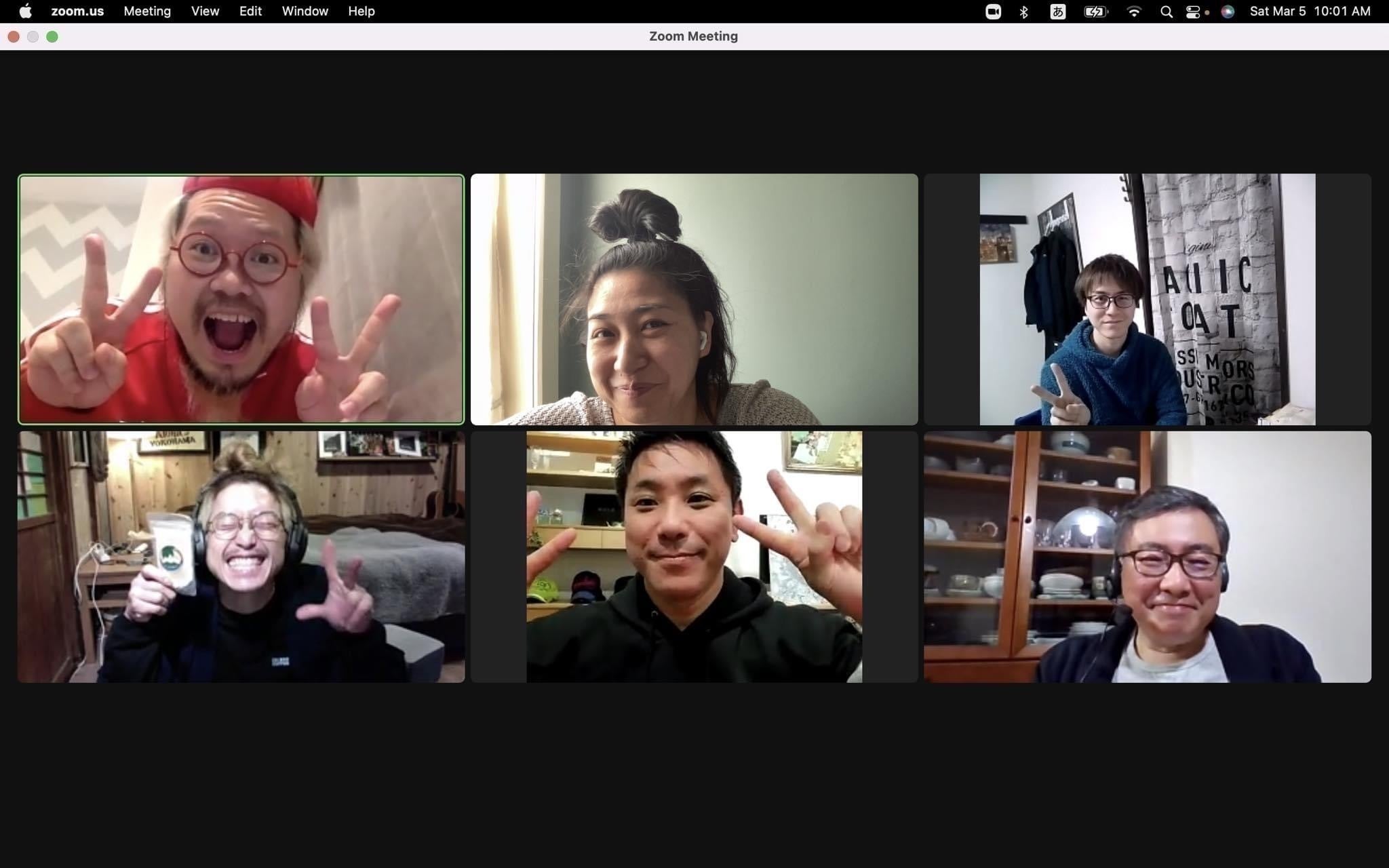The width and height of the screenshot is (1389, 868).
Task: Open the zoom.us application menu
Action: point(77,12)
